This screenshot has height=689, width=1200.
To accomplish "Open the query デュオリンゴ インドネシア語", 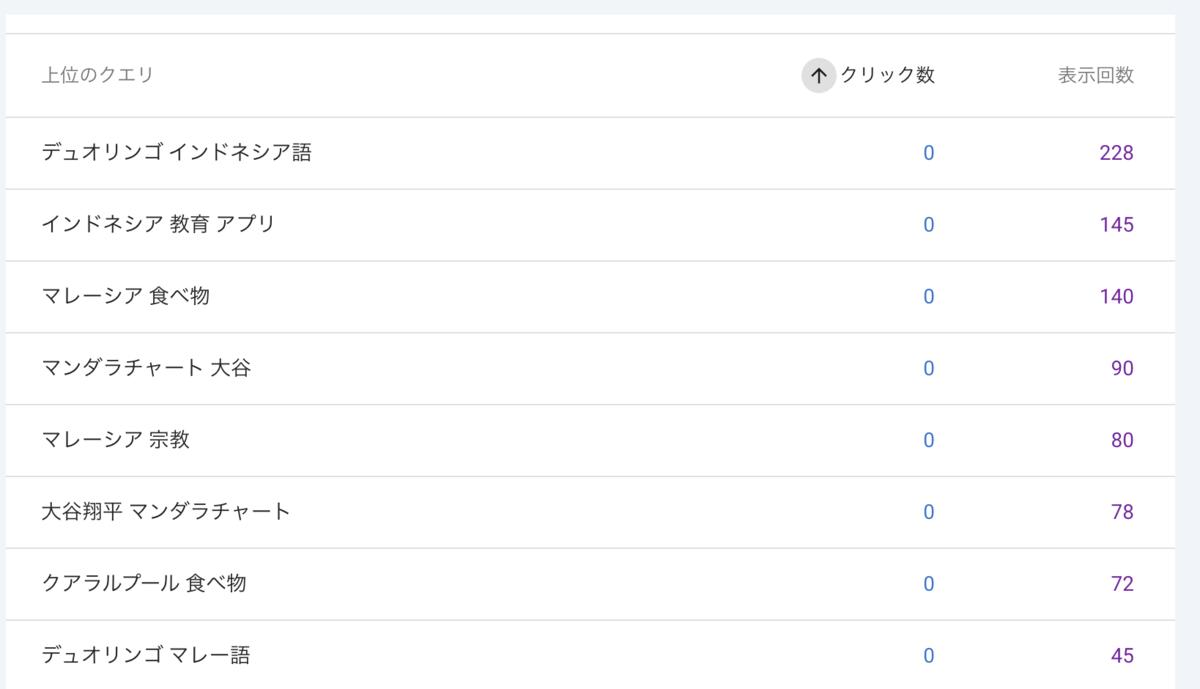I will [x=177, y=153].
